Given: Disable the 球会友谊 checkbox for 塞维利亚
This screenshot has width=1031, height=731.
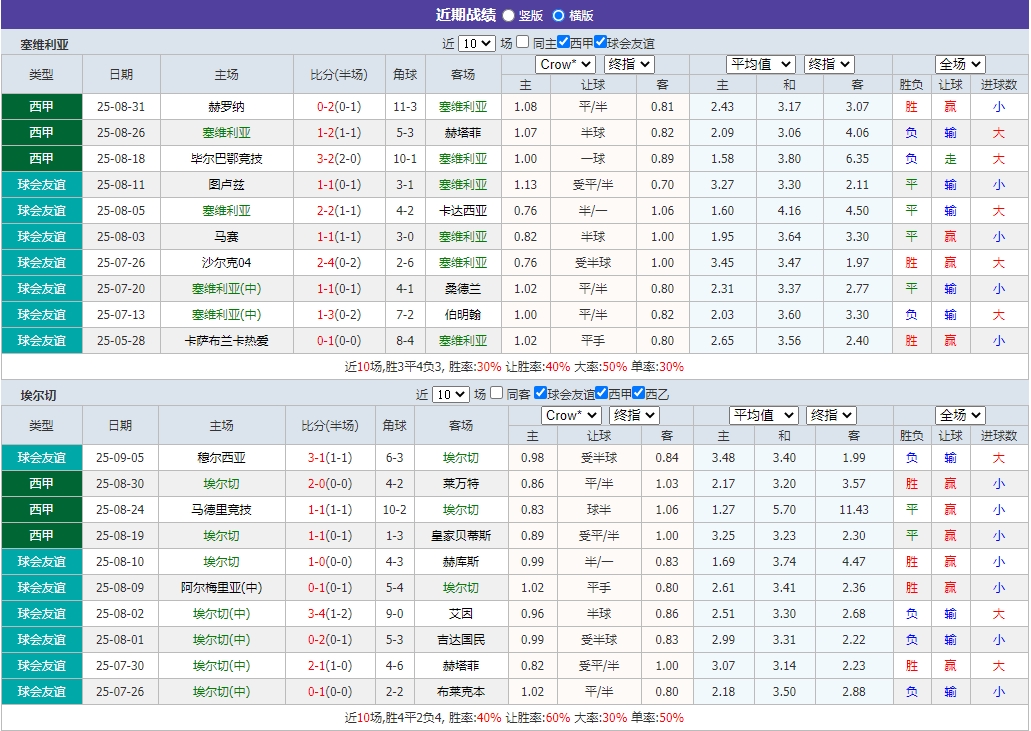Looking at the screenshot, I should [601, 44].
